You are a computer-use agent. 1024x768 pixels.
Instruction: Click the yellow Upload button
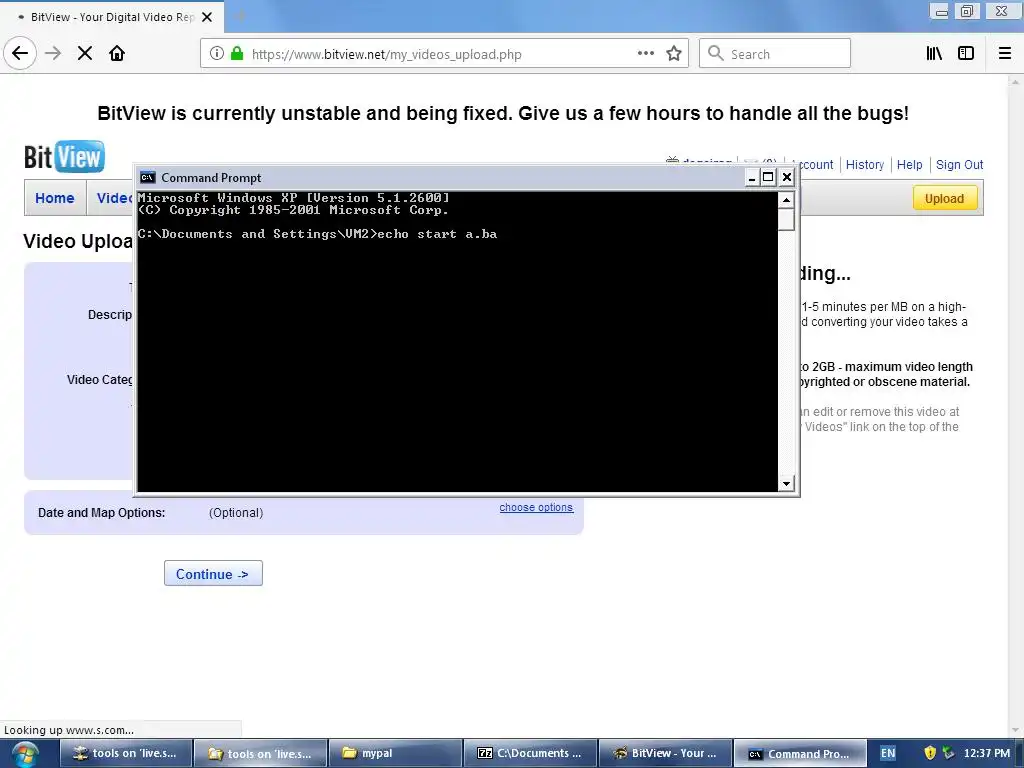point(944,199)
